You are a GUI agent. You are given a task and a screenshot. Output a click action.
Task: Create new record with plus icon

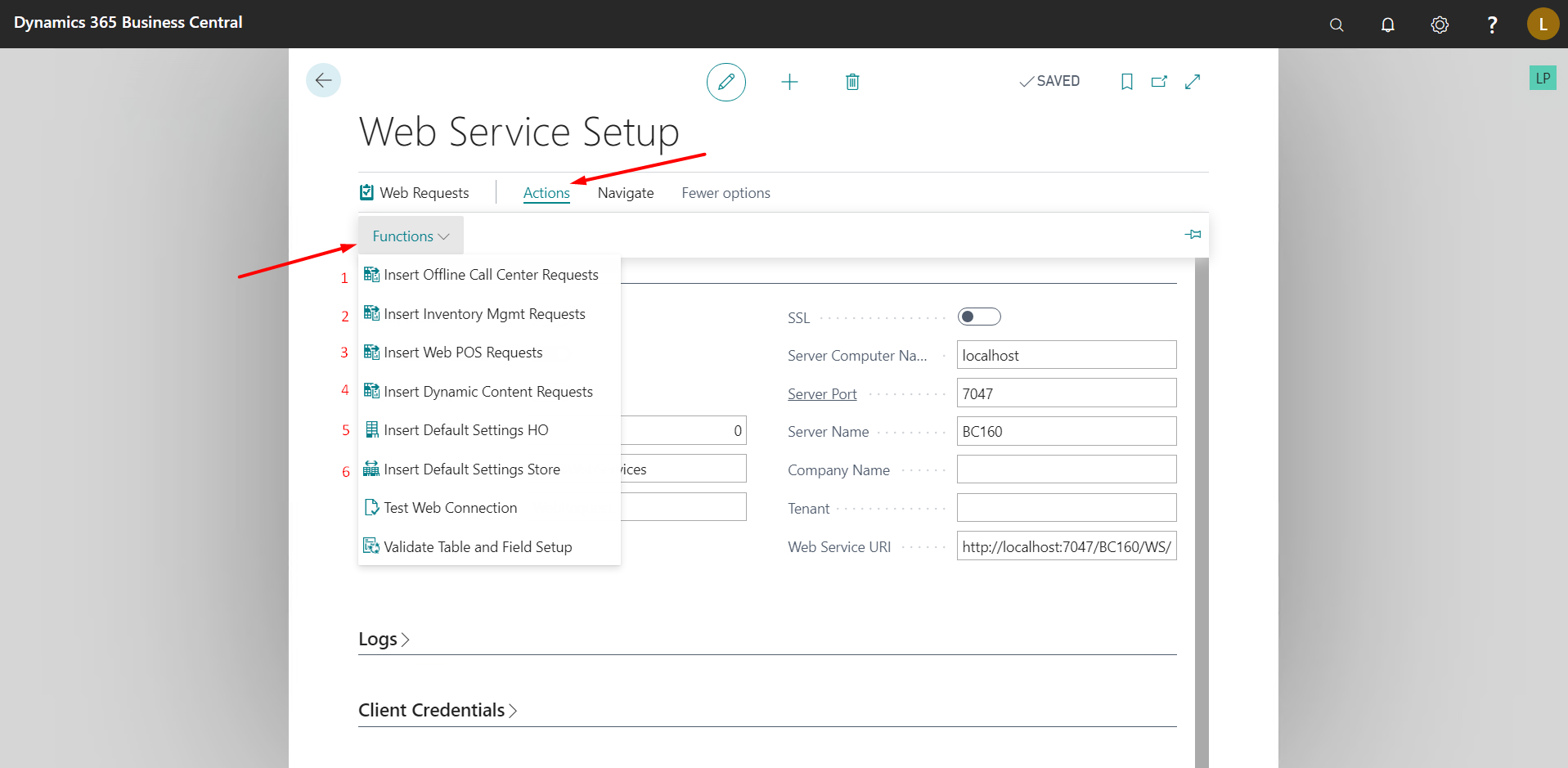789,82
